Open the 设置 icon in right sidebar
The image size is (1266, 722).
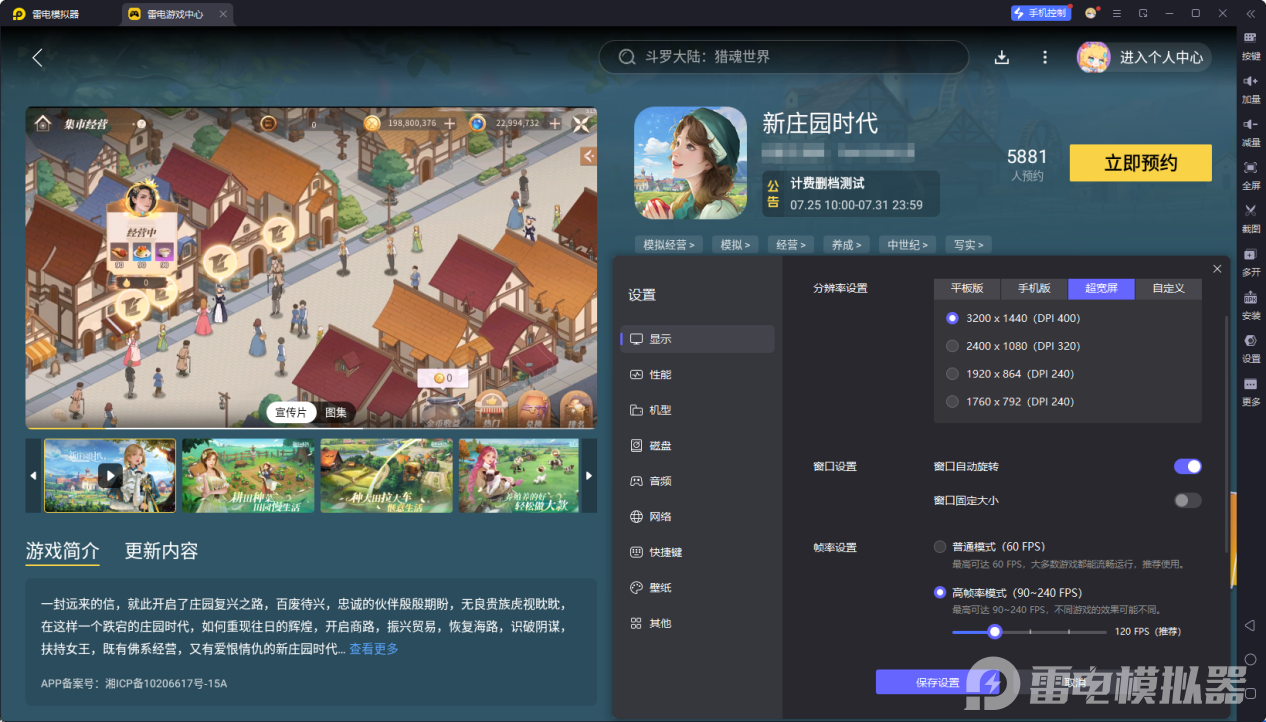(x=1250, y=340)
